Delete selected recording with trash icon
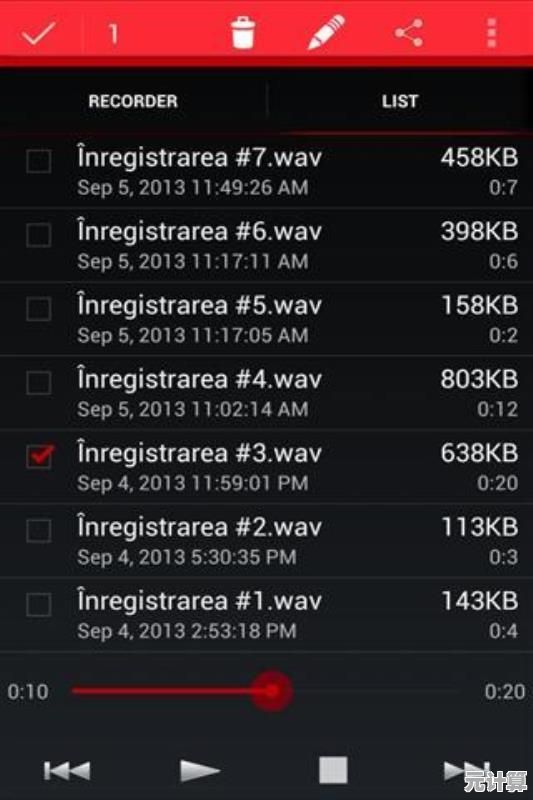The image size is (533, 800). coord(242,33)
